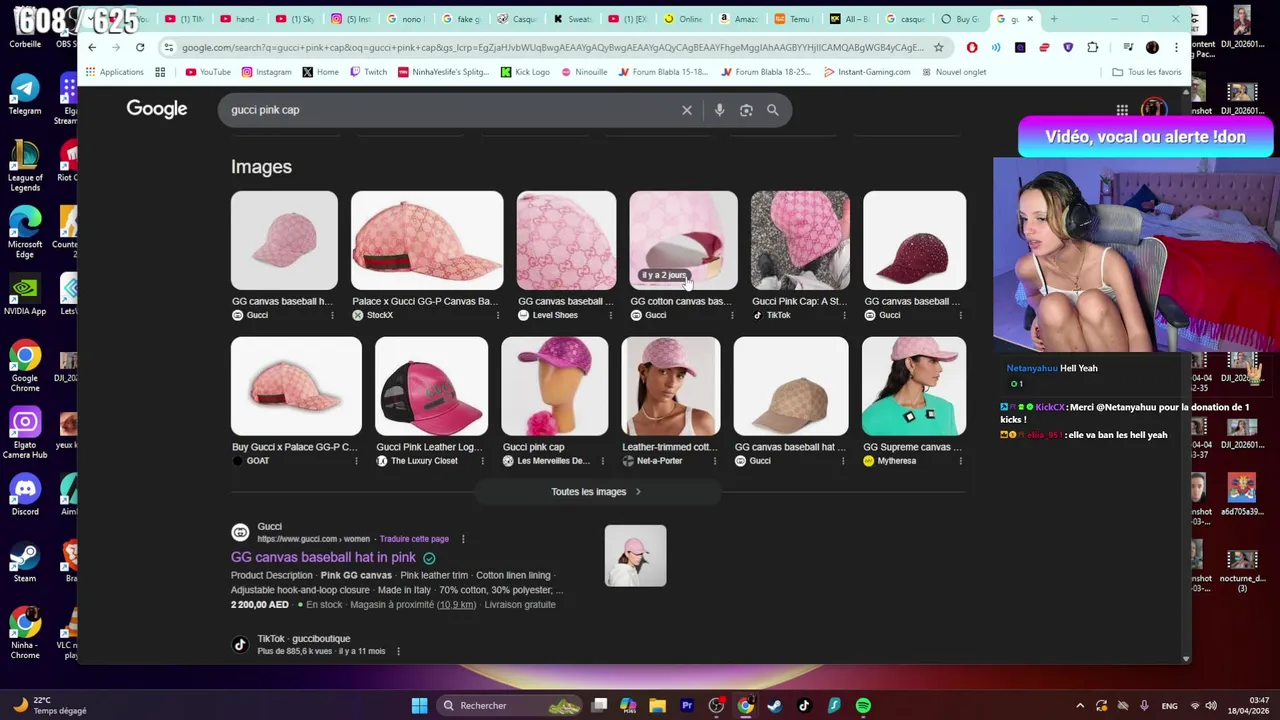
Task: Open TikTok from the taskbar
Action: click(804, 706)
